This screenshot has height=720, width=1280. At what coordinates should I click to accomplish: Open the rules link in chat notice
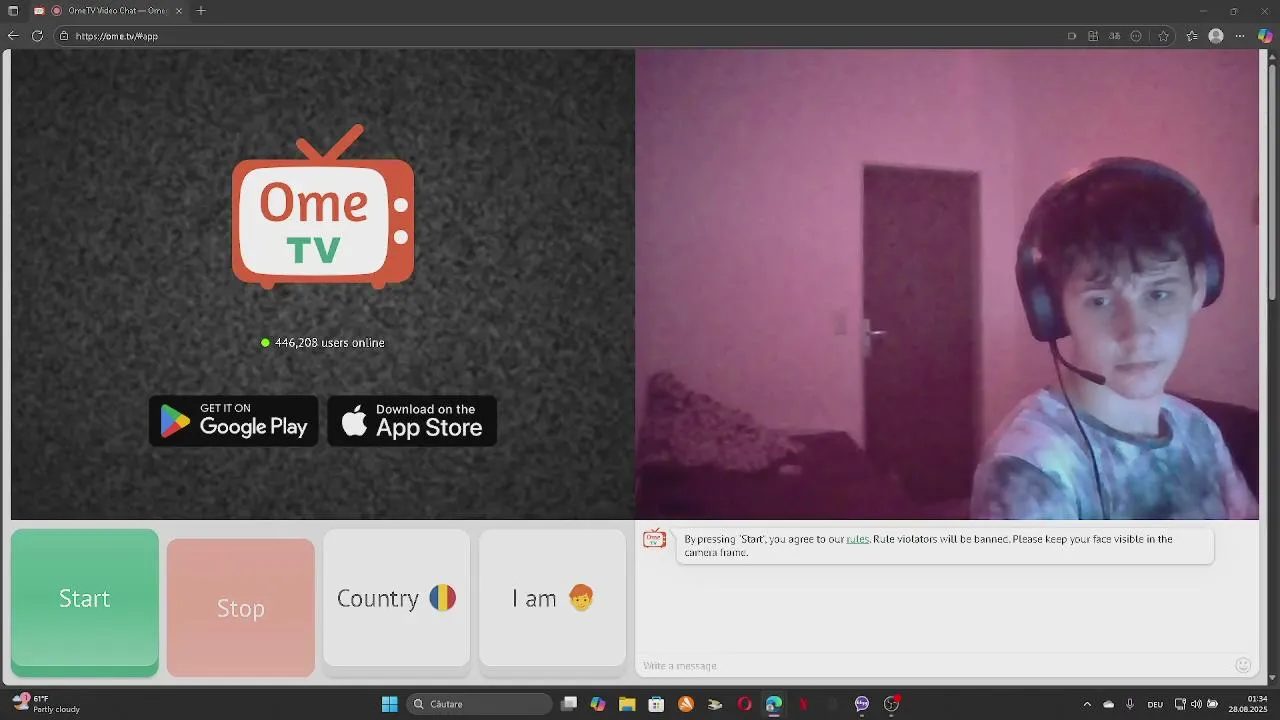[858, 539]
